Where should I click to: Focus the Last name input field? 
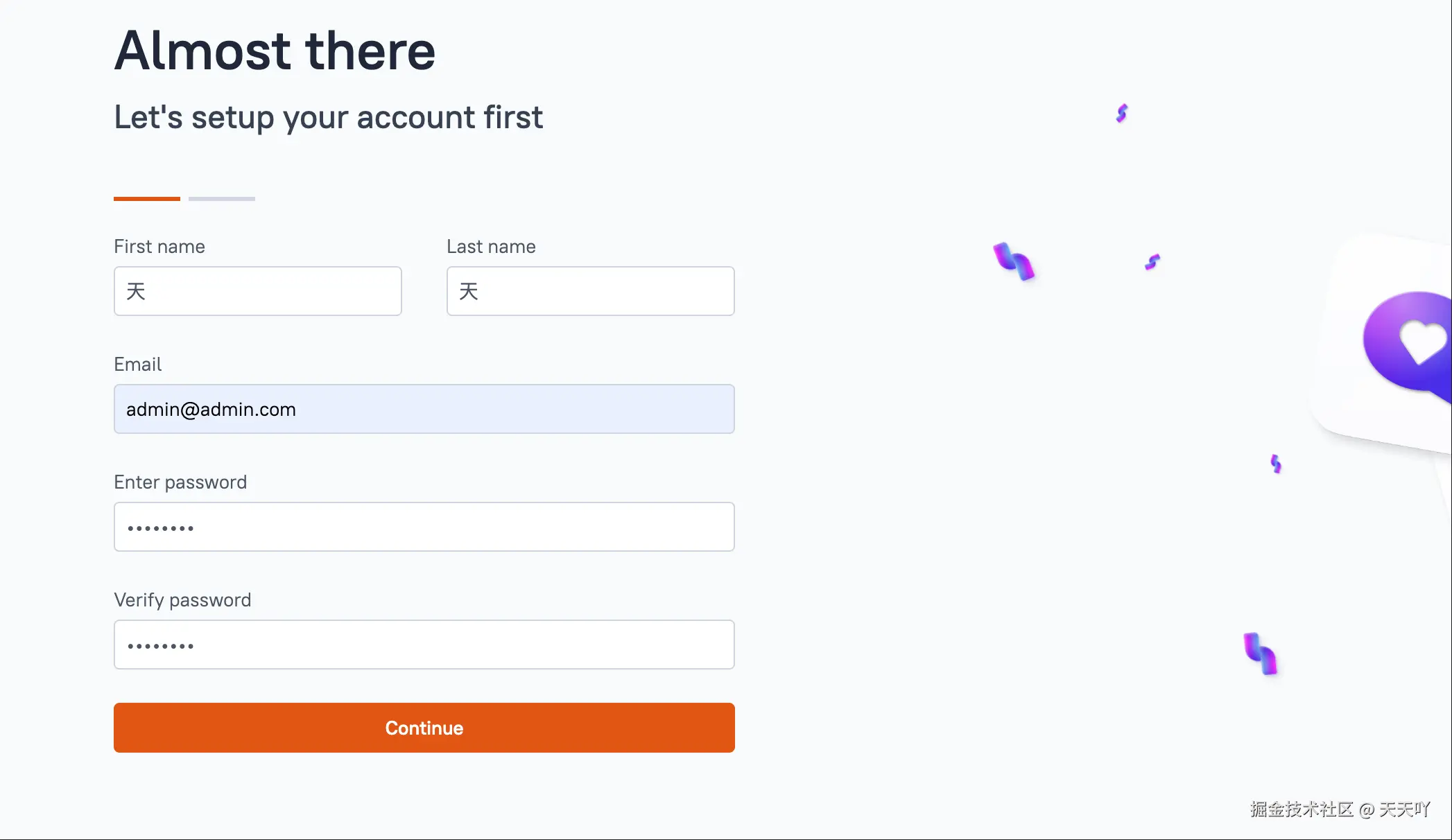[x=591, y=291]
